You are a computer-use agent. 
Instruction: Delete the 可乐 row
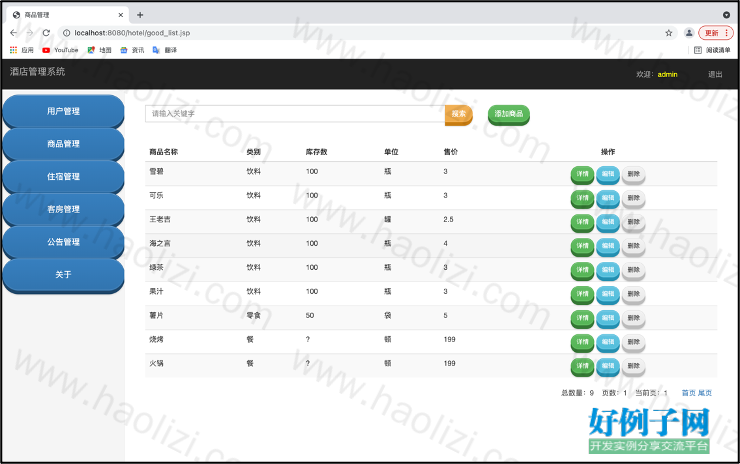(633, 199)
